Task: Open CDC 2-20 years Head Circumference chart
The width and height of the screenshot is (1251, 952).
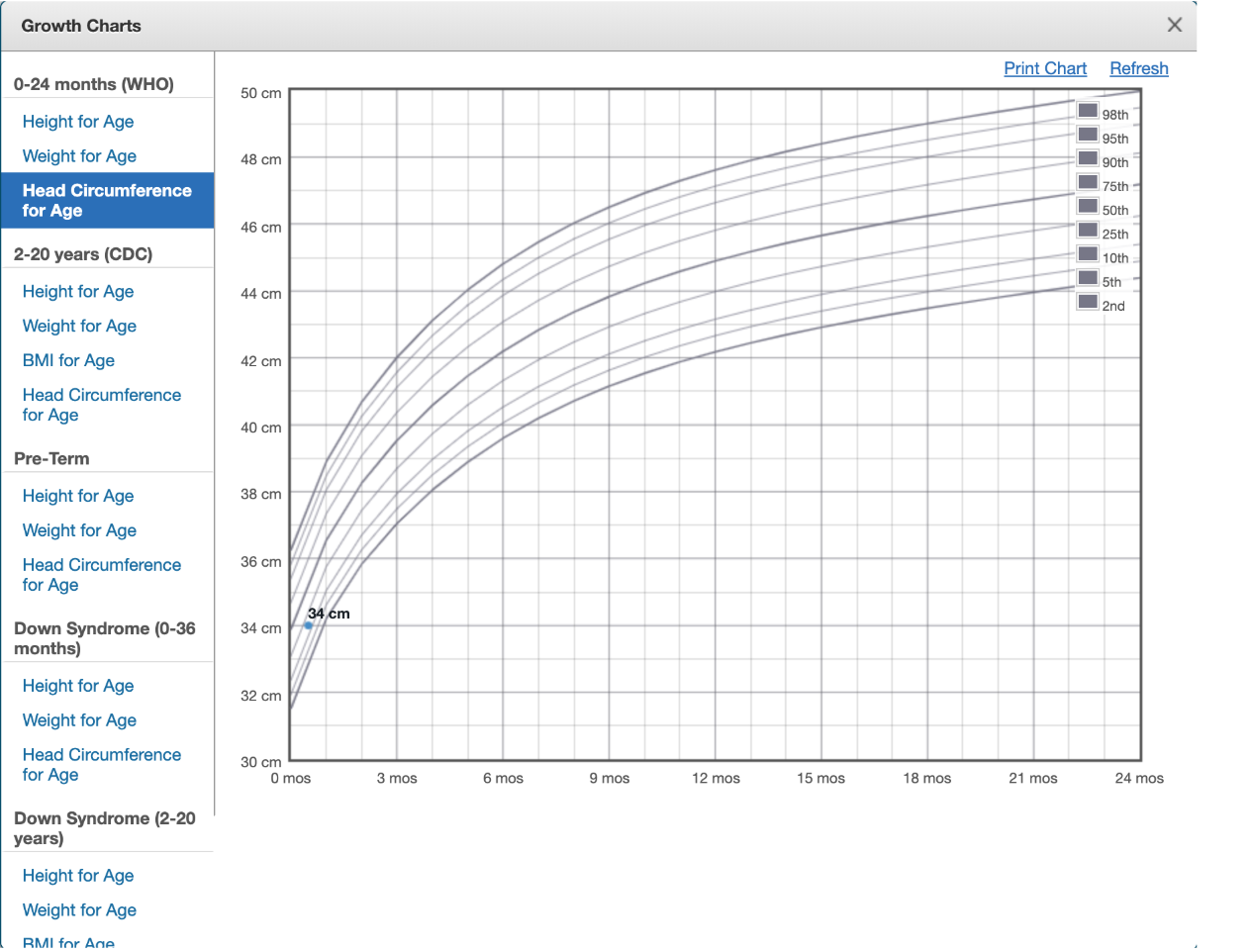Action: [x=101, y=405]
